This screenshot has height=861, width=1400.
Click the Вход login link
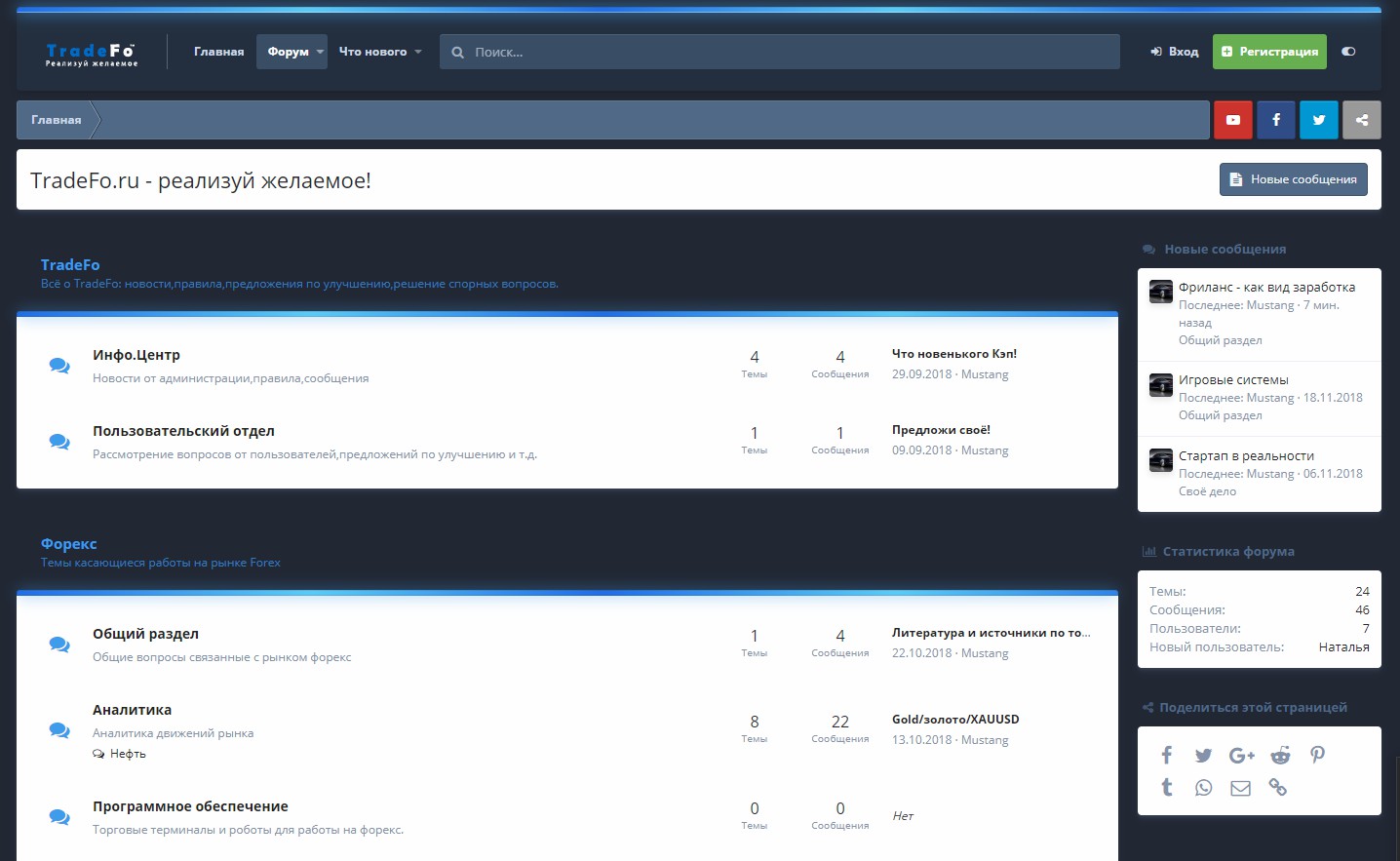click(1175, 52)
